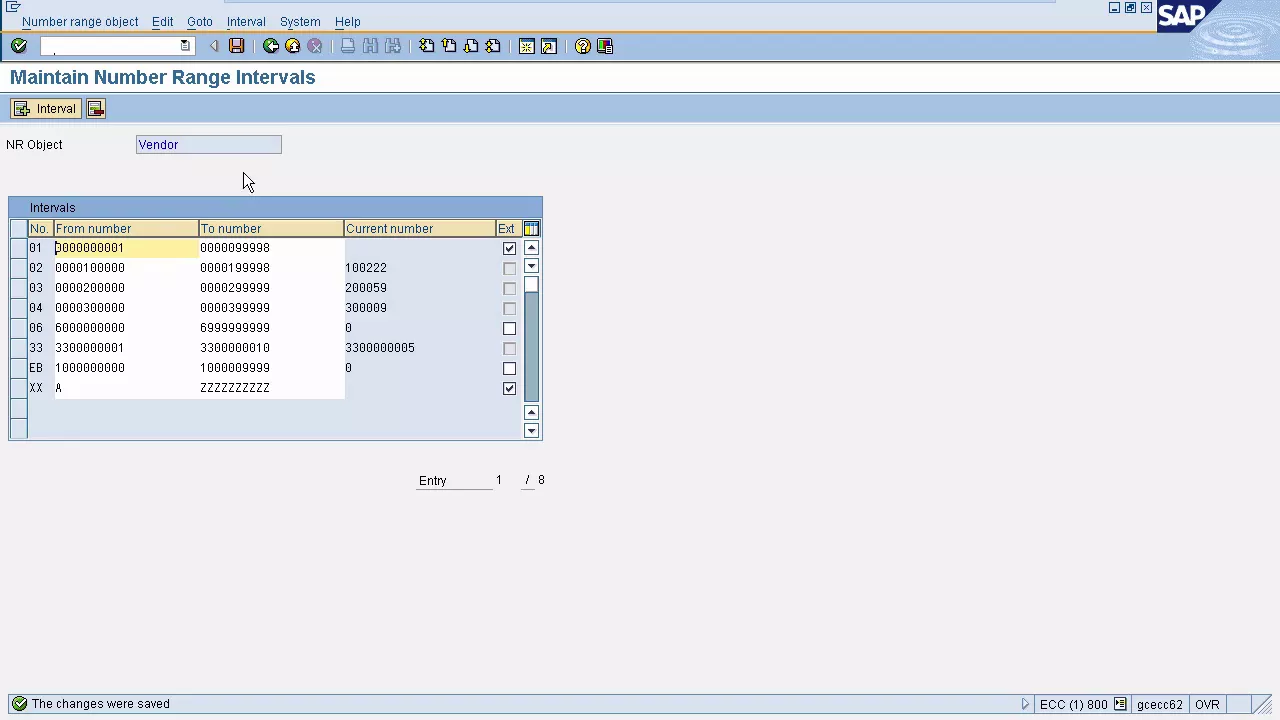The width and height of the screenshot is (1280, 720).
Task: Open the Help menu
Action: (348, 22)
